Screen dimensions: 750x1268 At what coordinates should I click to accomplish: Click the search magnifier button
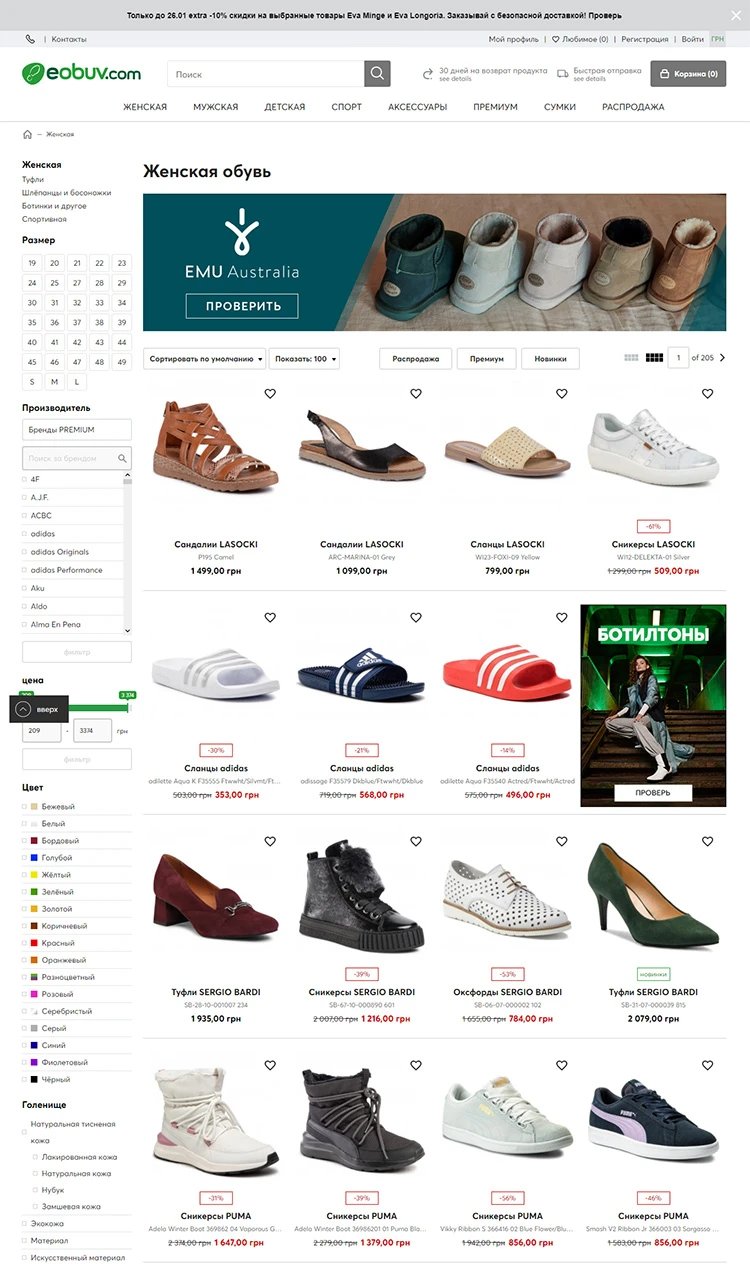tap(377, 74)
